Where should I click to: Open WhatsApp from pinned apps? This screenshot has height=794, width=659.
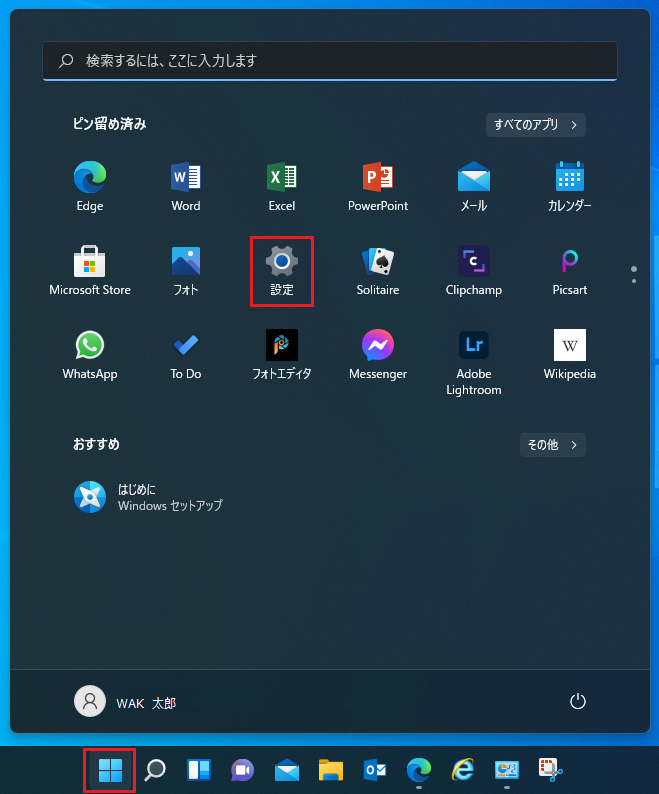(x=90, y=354)
